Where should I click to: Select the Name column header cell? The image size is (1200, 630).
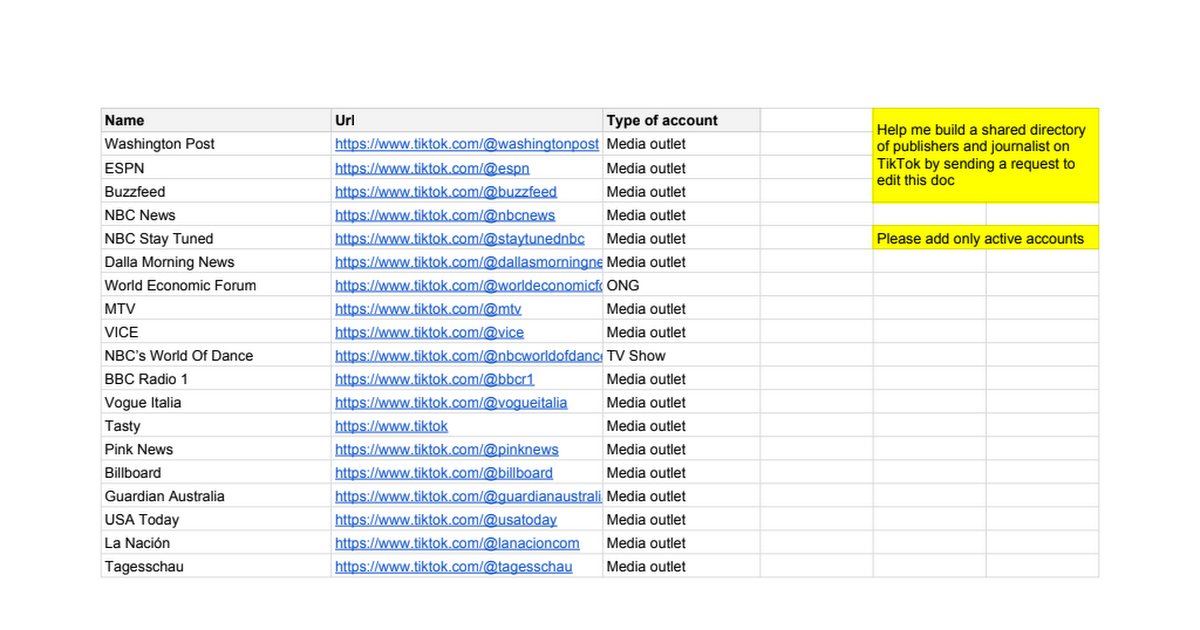point(216,120)
